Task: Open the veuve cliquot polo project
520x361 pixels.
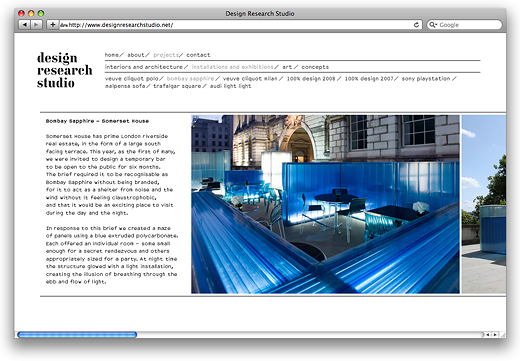Action: pyautogui.click(x=132, y=79)
